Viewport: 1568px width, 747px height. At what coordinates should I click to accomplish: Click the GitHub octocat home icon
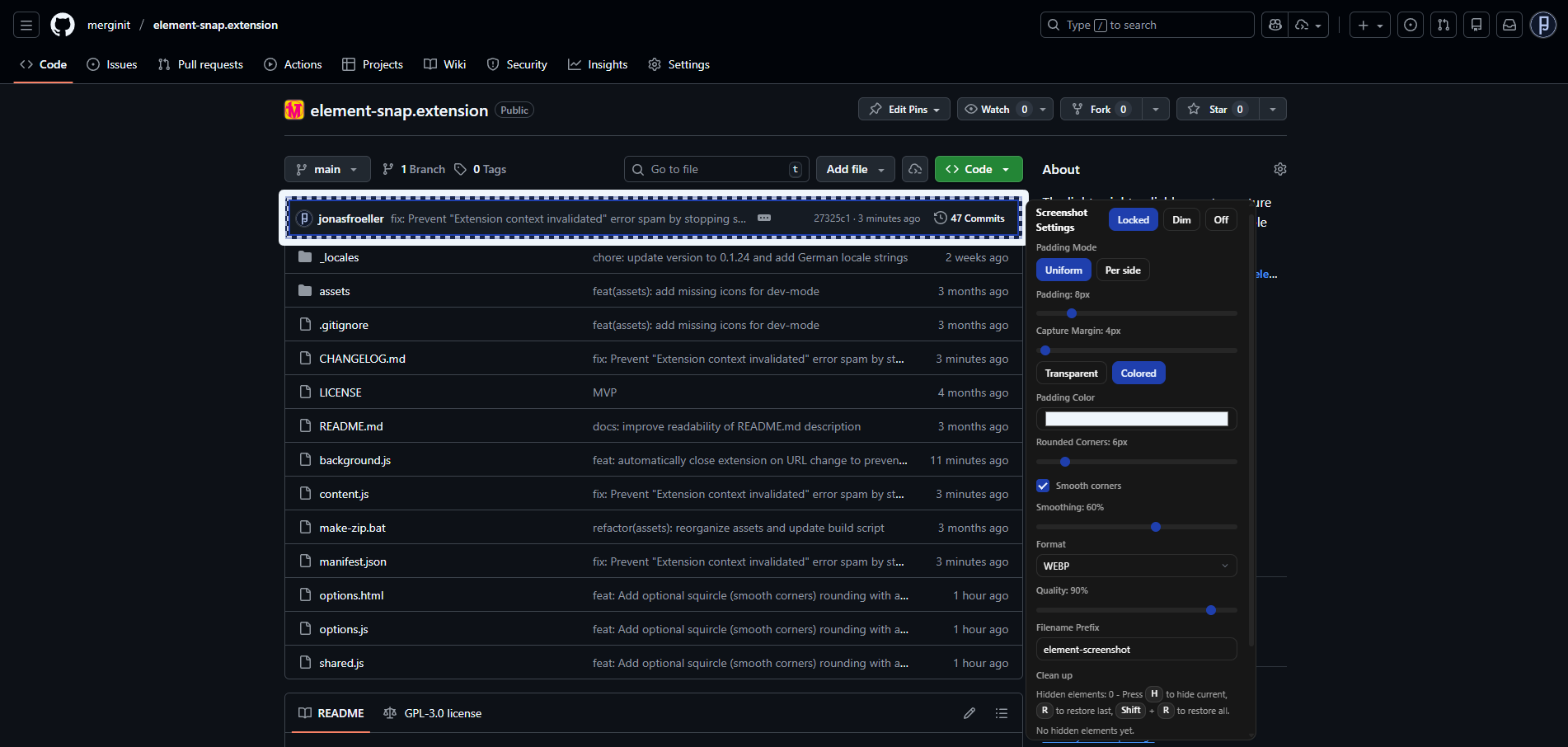(x=62, y=25)
